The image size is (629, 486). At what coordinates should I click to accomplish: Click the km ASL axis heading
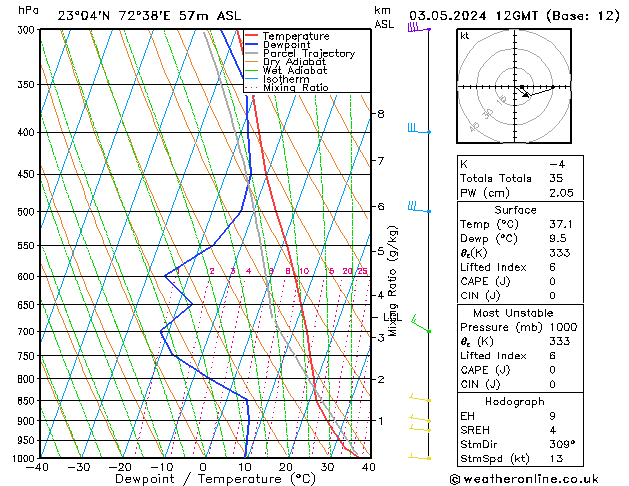point(384,17)
